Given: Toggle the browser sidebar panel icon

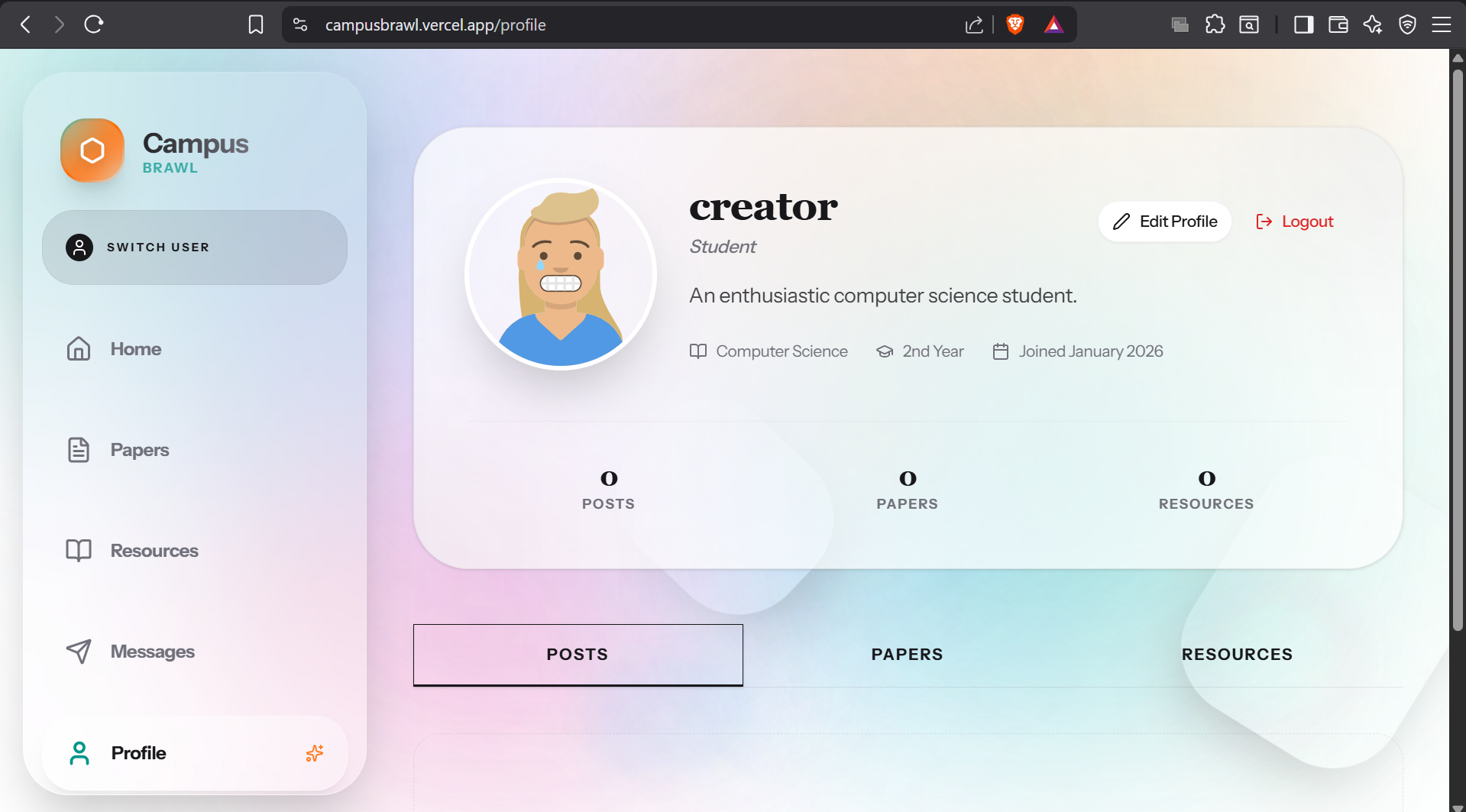Looking at the screenshot, I should pyautogui.click(x=1303, y=24).
